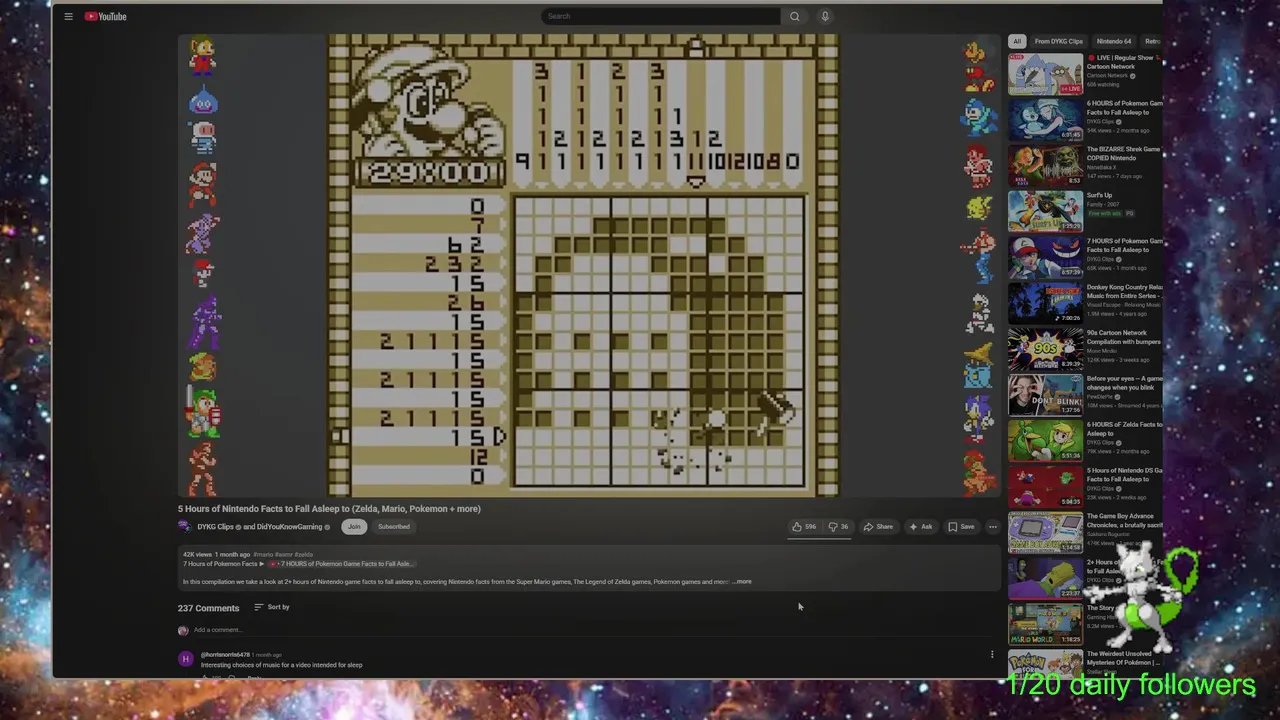Expand description with ...more
Screen dimensions: 1280x720
[x=742, y=582]
